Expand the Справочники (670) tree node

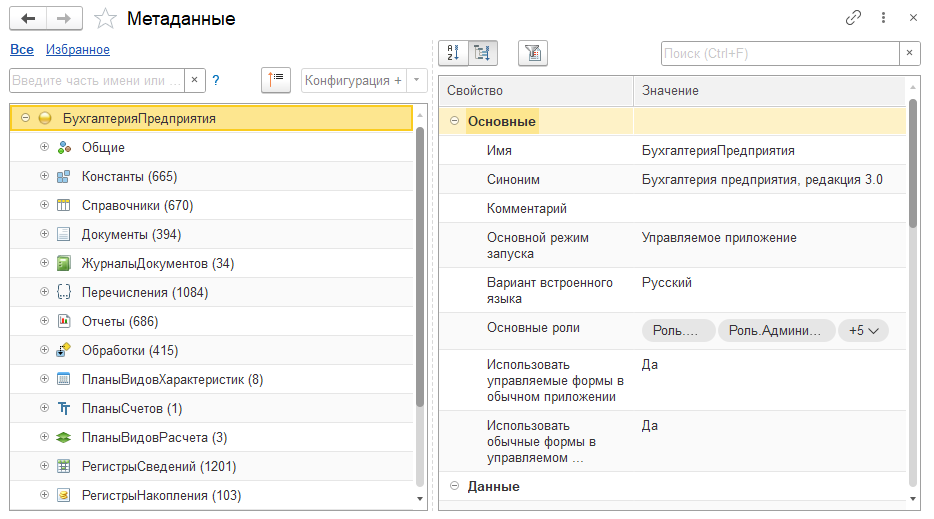click(44, 205)
